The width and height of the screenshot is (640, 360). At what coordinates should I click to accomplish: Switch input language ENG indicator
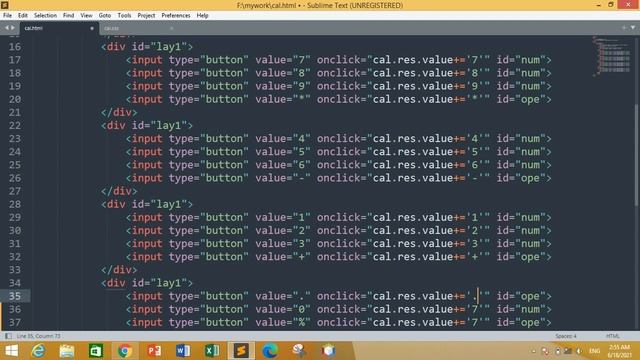coord(595,351)
